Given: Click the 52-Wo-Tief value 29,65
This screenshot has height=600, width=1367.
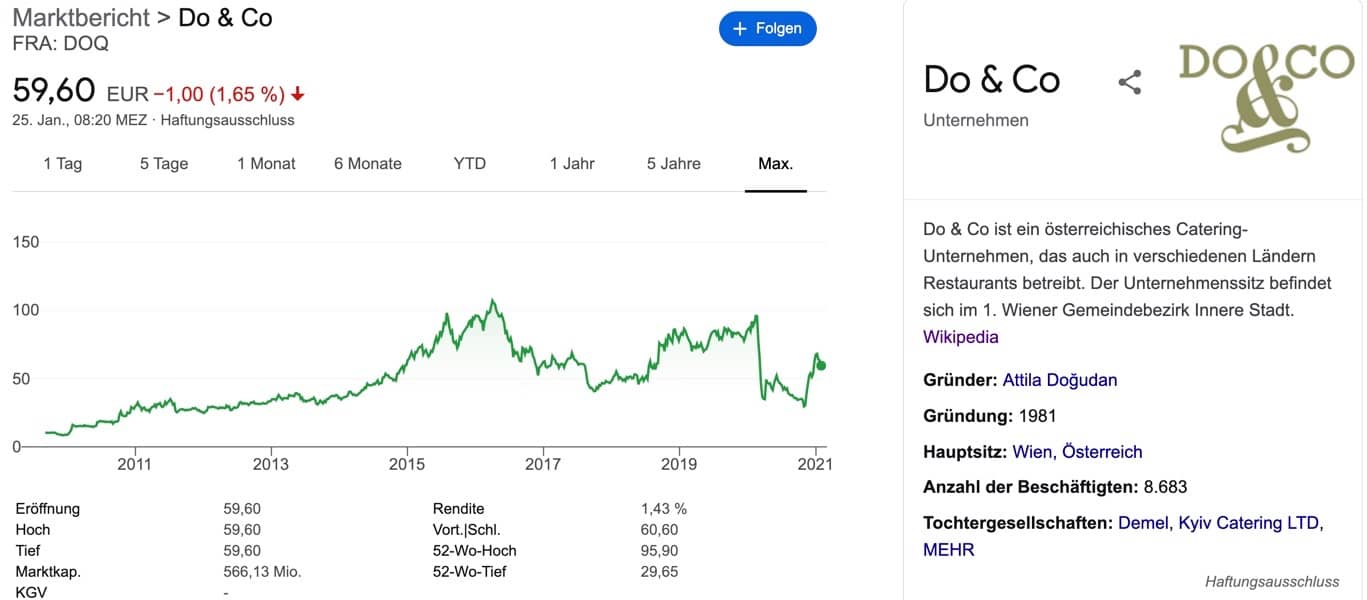Looking at the screenshot, I should coord(659,572).
